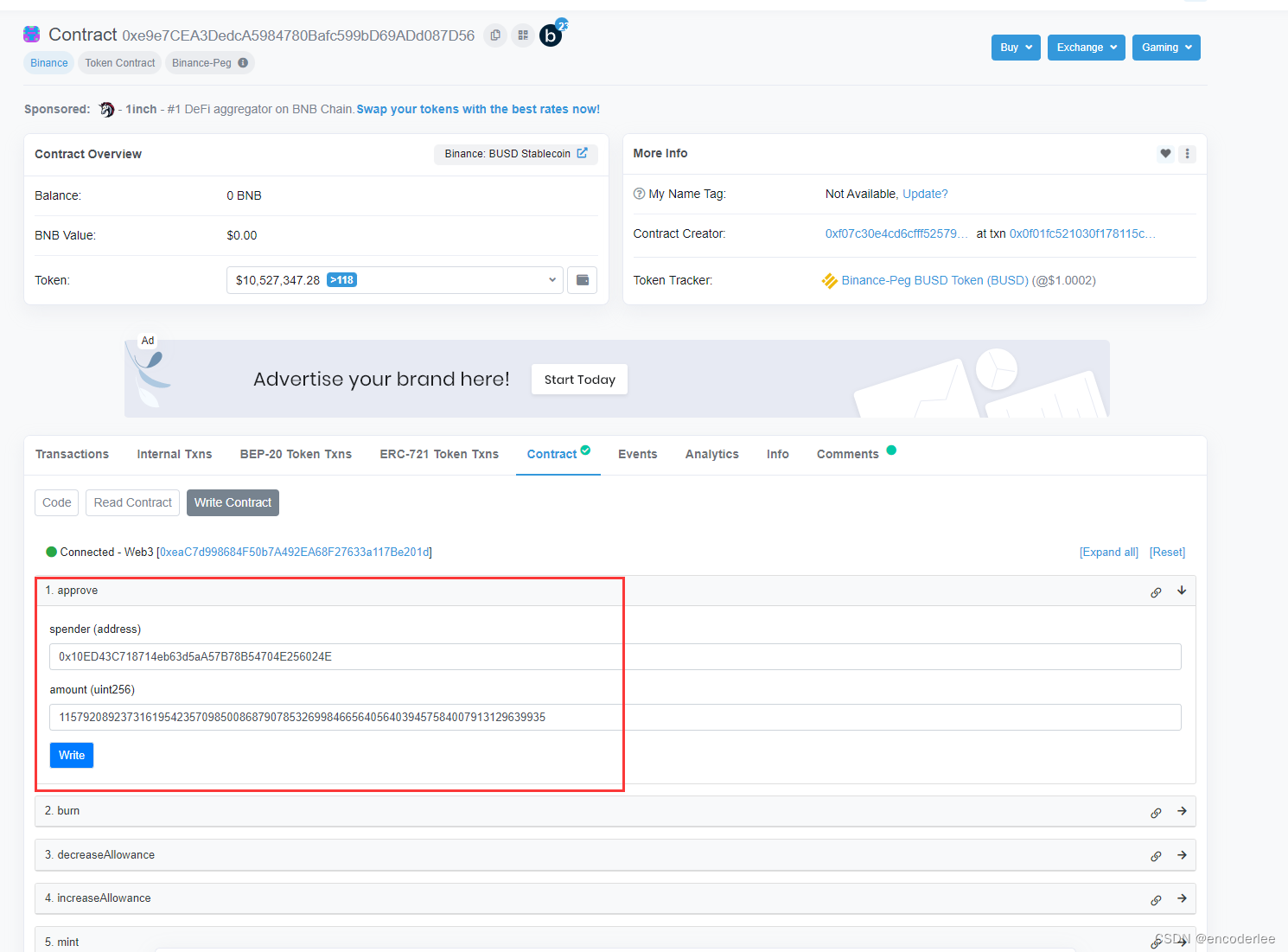Click the BUSD token logo icon
Screen dimensions: 1288x952
pos(830,281)
